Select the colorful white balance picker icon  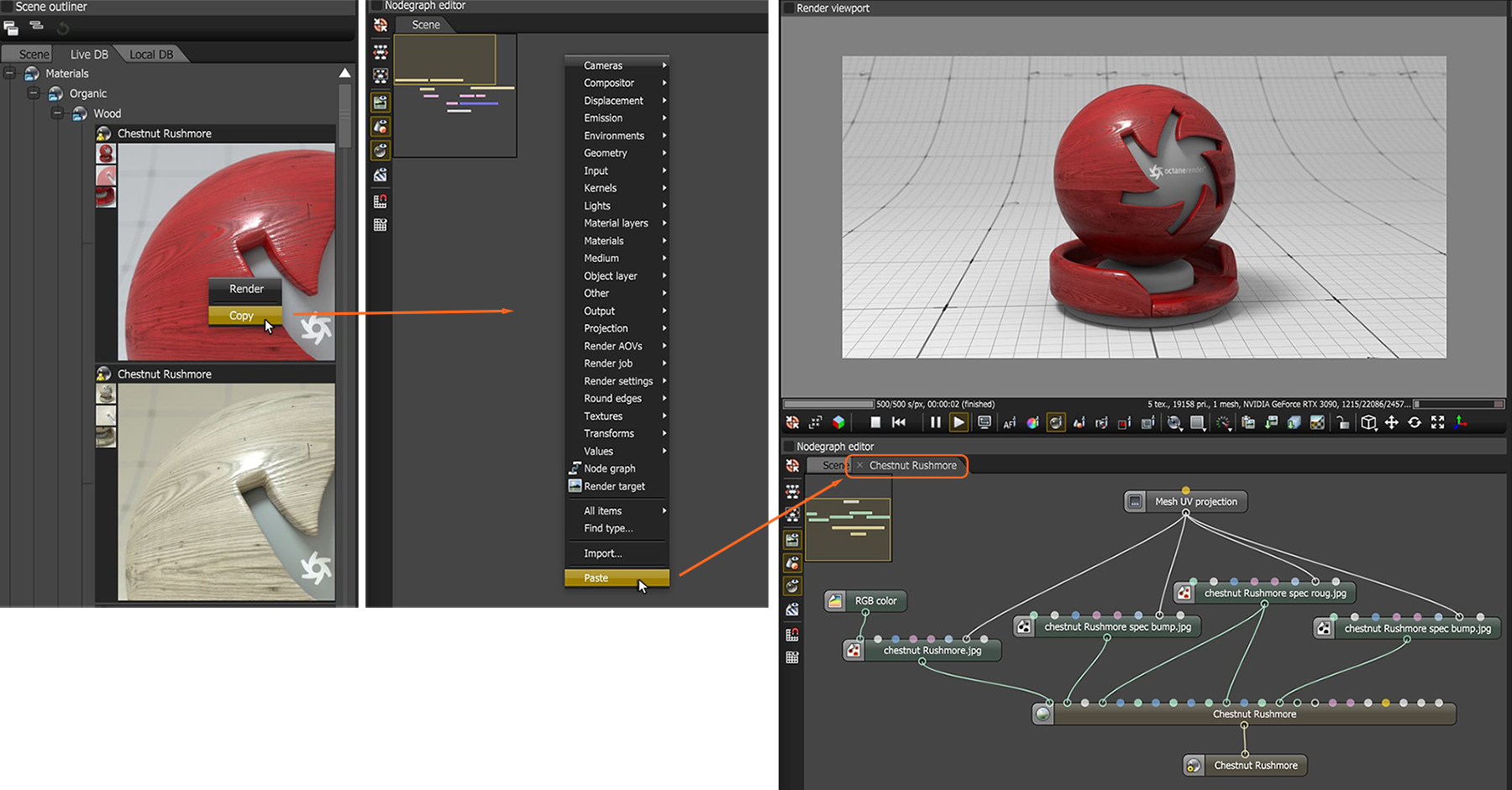pyautogui.click(x=1032, y=422)
